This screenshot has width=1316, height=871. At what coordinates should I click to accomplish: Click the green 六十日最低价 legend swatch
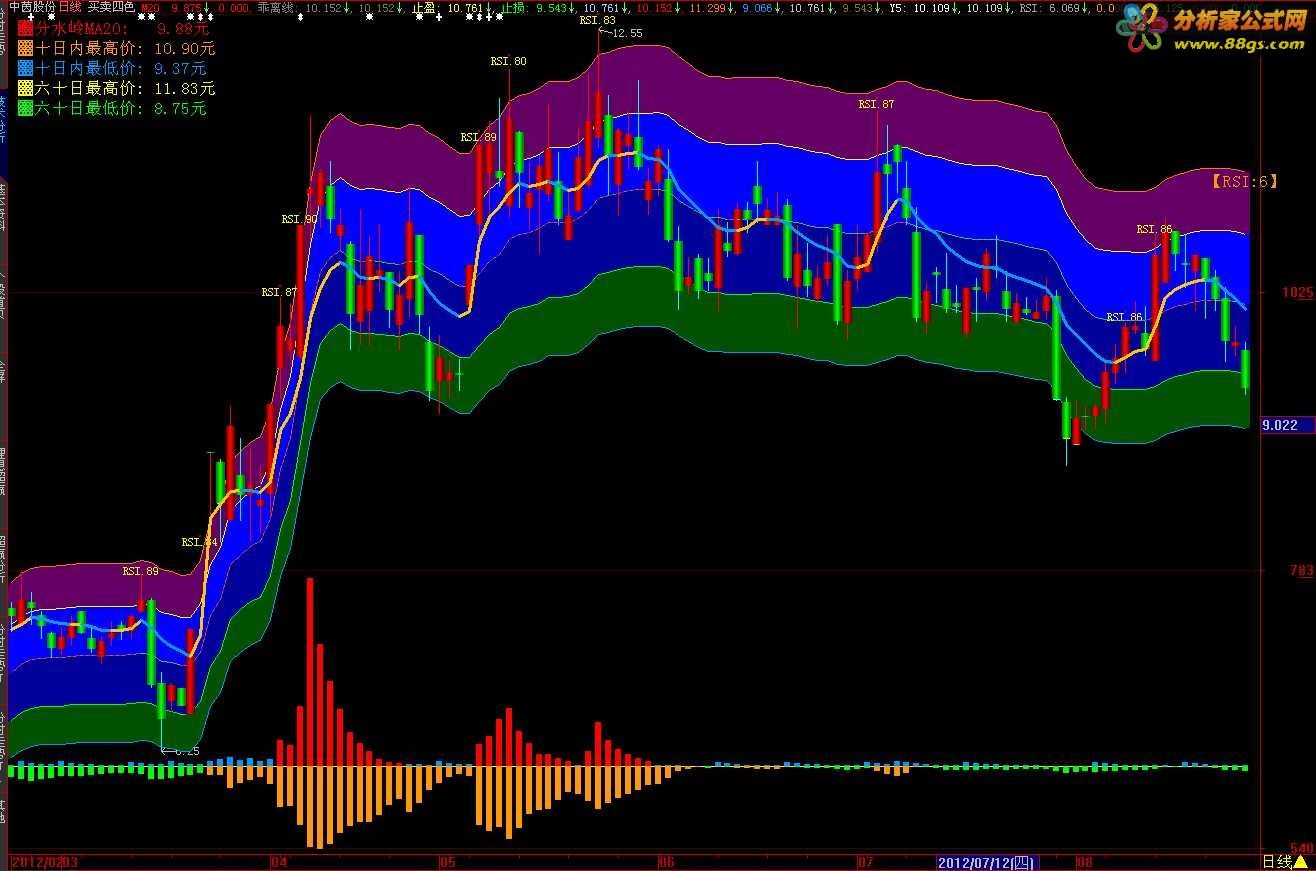click(25, 108)
